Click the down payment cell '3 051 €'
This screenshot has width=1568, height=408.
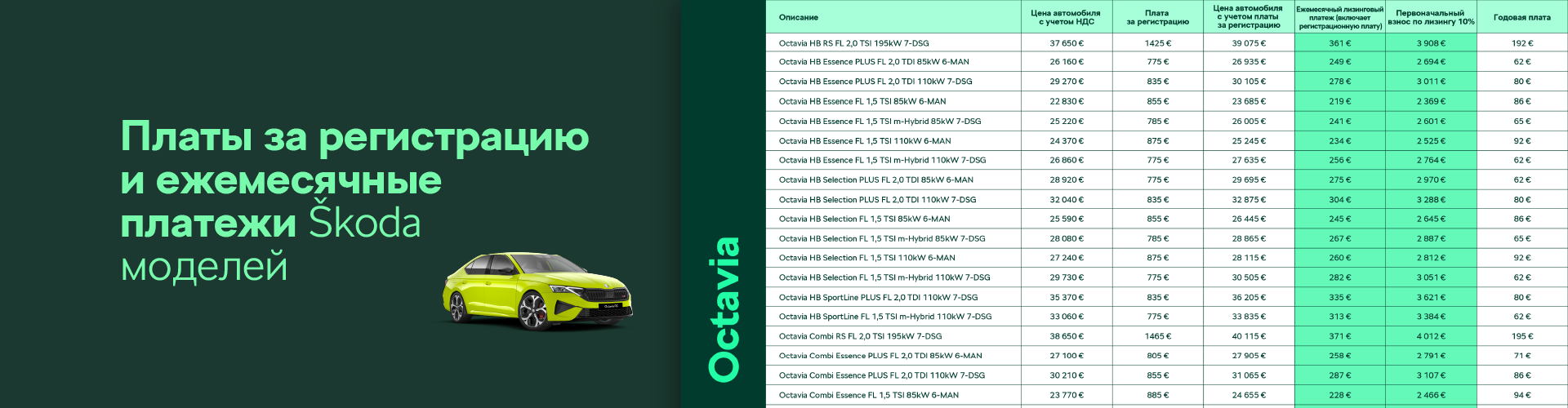click(x=1431, y=277)
